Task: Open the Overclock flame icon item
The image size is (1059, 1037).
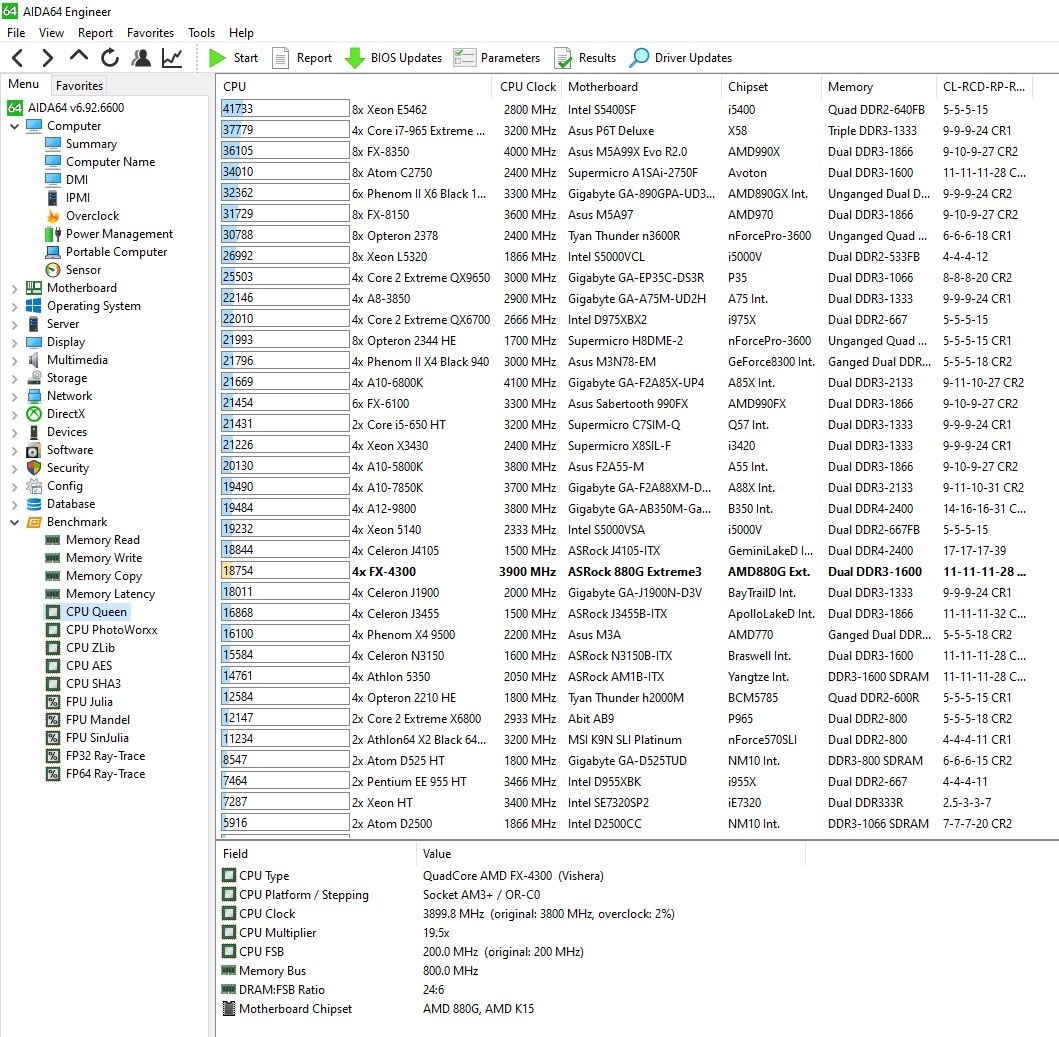Action: (53, 216)
